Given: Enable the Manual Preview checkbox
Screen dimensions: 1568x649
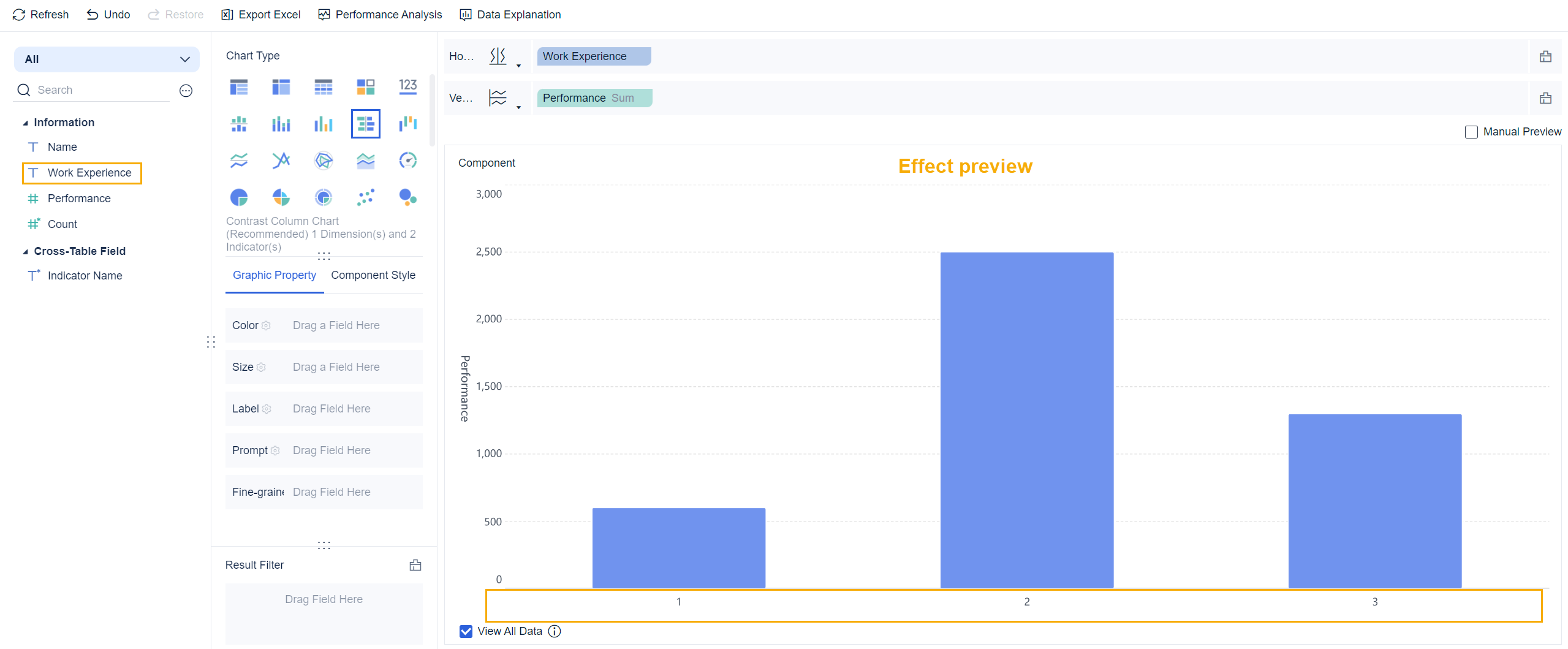Looking at the screenshot, I should point(1471,132).
